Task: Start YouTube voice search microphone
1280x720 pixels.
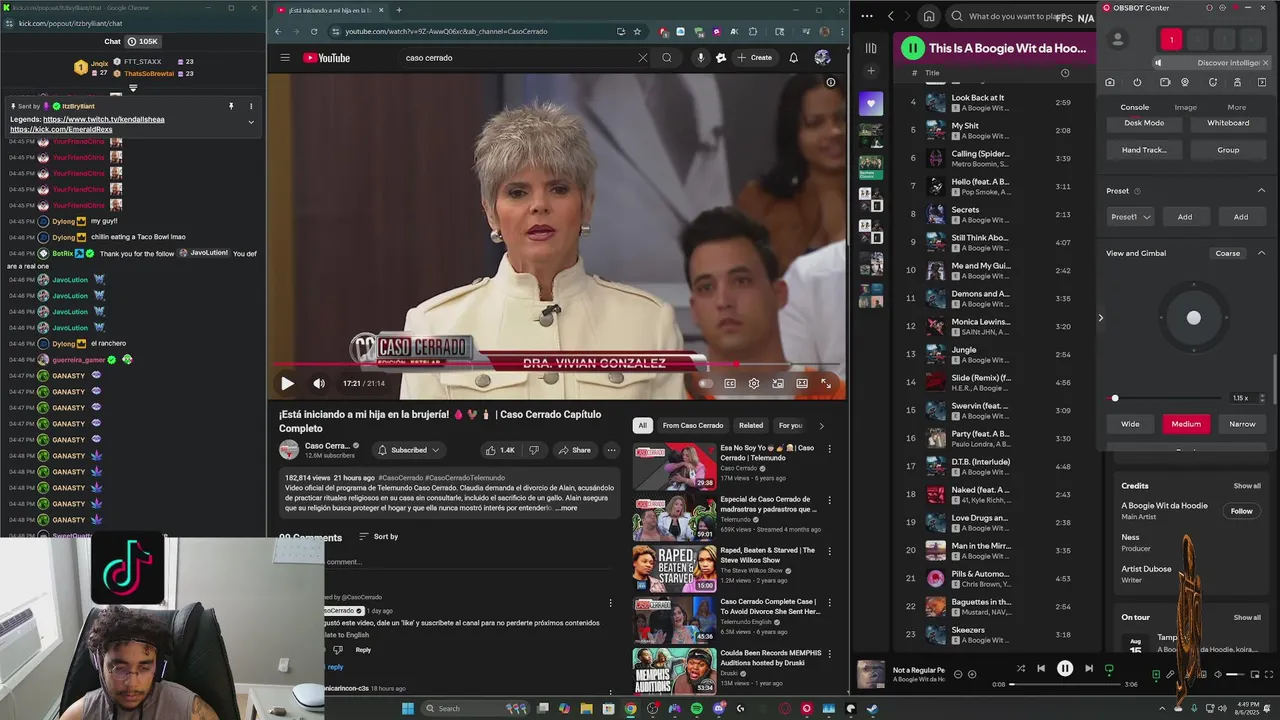Action: [x=700, y=58]
